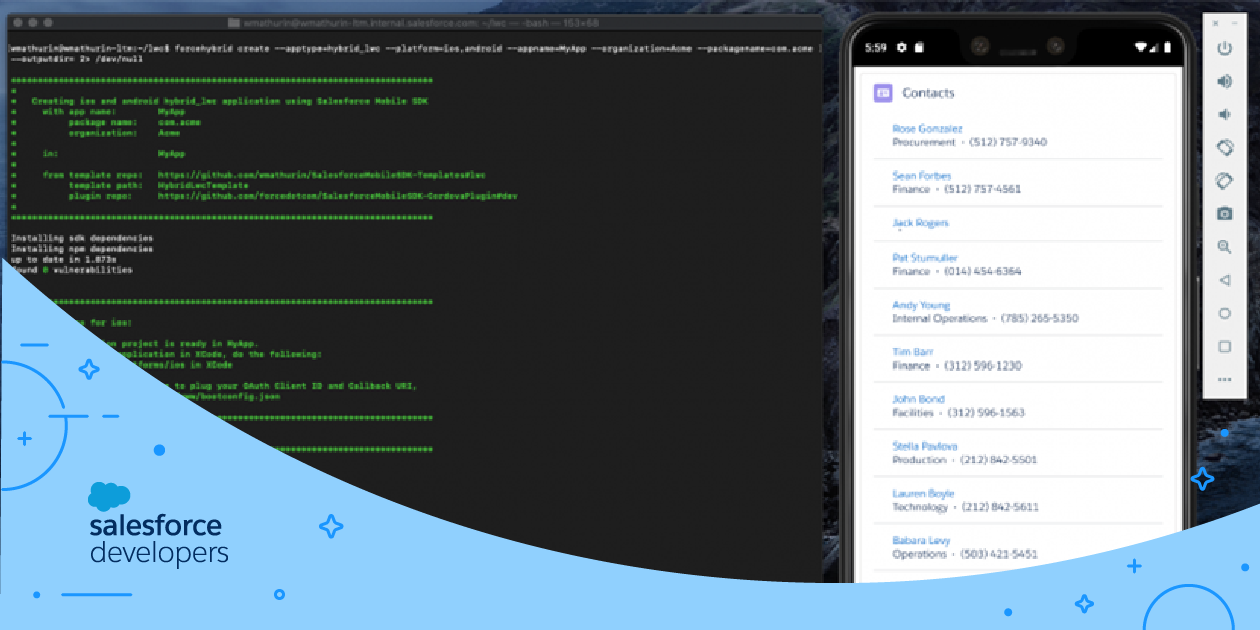
Task: Click the SalesforceMobileSDK-CordovaPlugin URL in terminal
Action: click(337, 196)
